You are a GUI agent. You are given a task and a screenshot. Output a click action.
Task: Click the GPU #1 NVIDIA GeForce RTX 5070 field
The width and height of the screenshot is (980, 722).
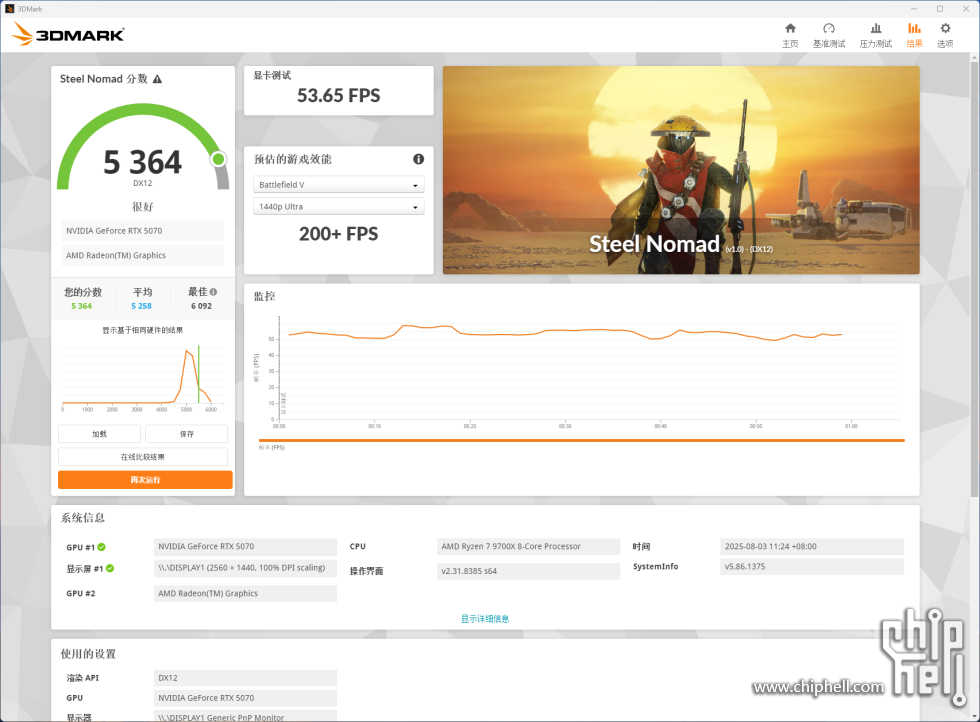245,546
